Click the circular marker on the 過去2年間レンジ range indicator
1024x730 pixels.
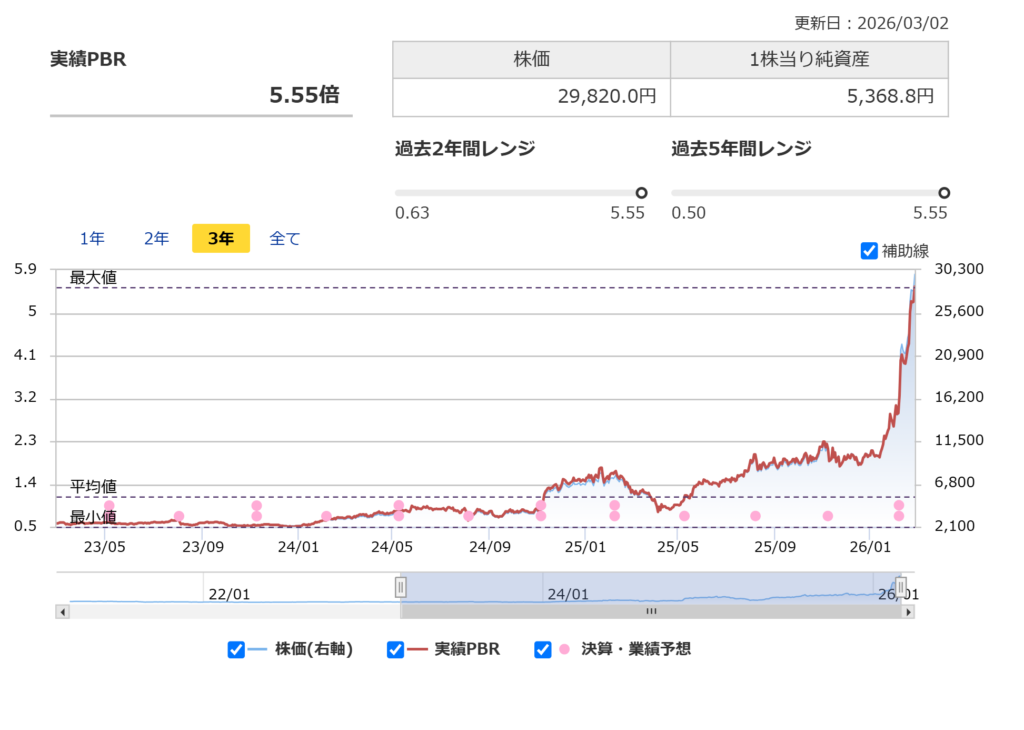click(x=641, y=192)
